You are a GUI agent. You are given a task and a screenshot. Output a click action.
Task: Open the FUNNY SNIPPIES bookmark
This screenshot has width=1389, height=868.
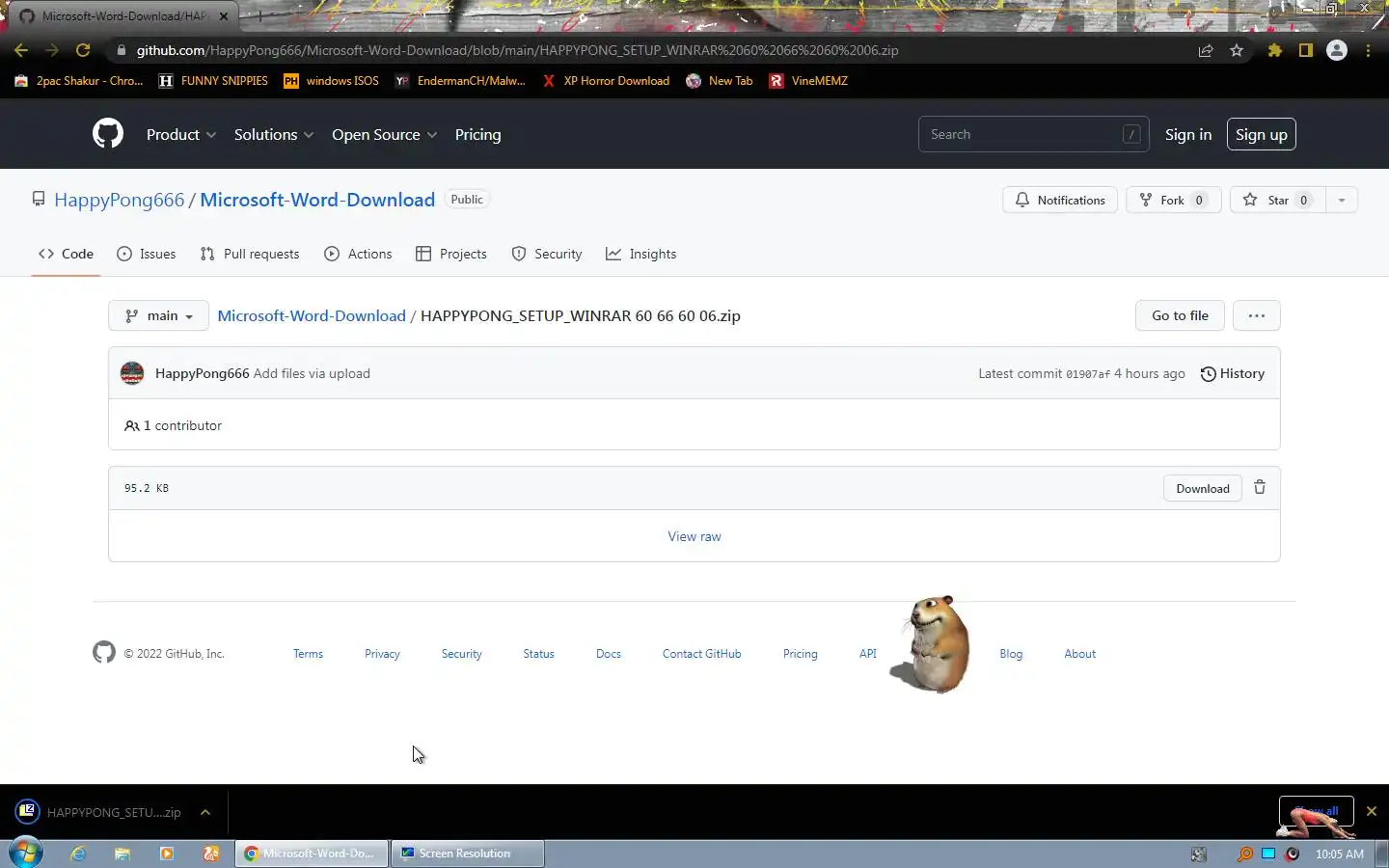pyautogui.click(x=213, y=81)
